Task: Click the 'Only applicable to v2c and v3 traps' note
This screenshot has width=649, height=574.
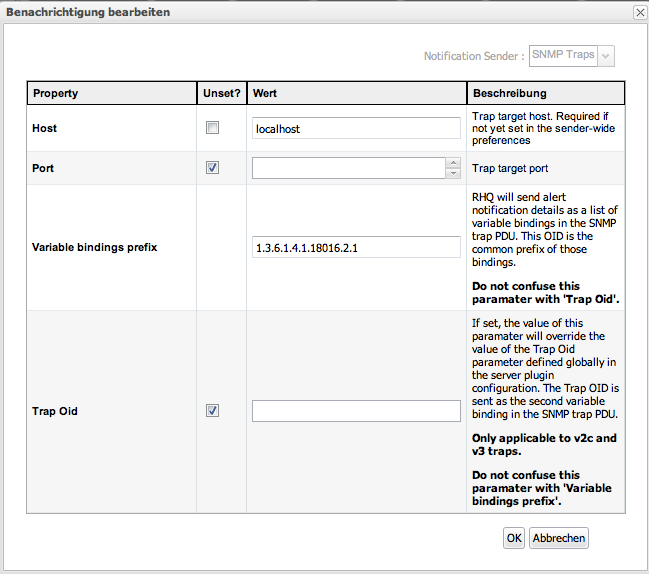Action: click(x=544, y=444)
